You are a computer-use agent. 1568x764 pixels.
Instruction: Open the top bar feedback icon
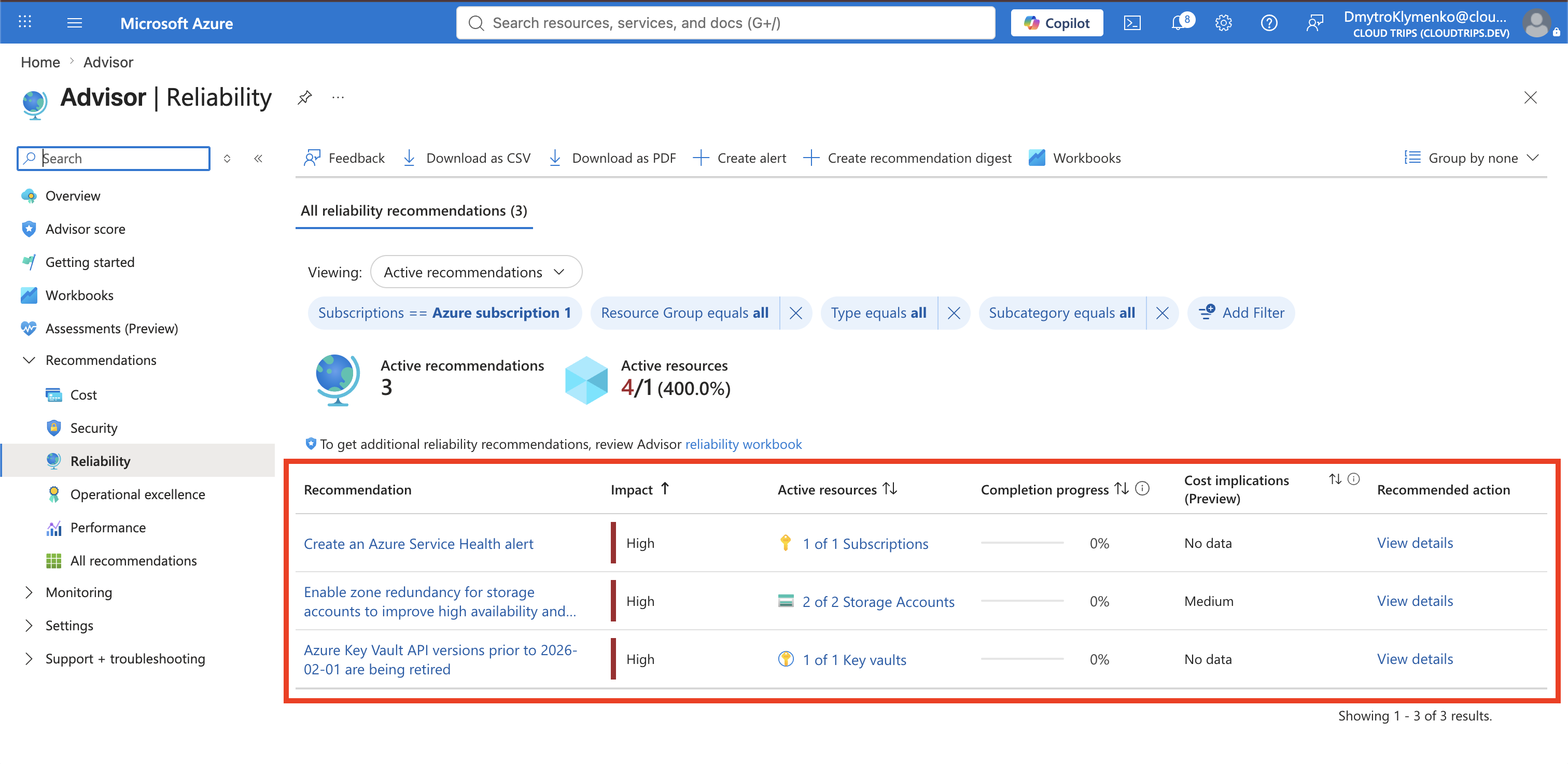pos(1315,23)
